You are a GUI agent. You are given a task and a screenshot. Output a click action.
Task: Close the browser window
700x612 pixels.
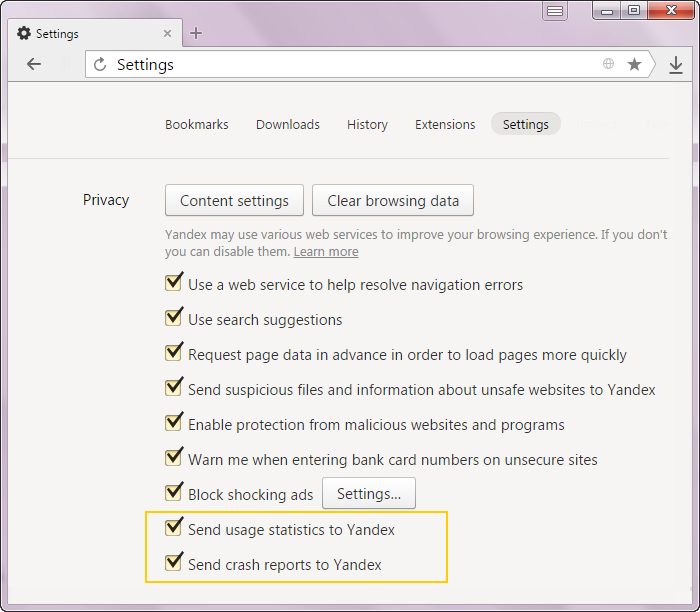[x=671, y=11]
